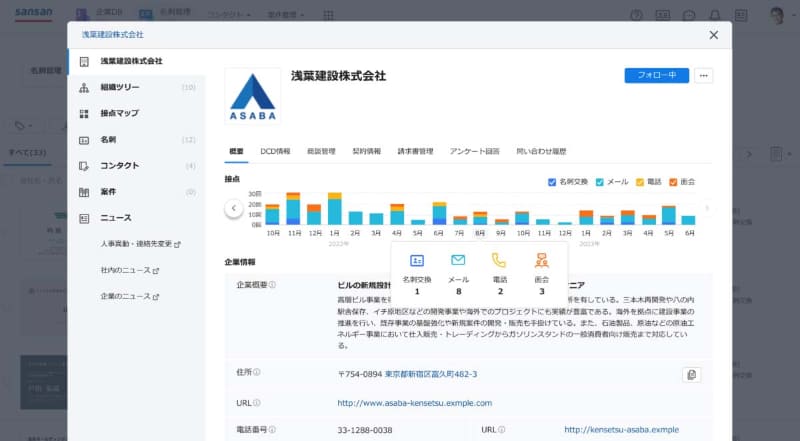Switch to the 問い合わせ履歴 tab
800x441 pixels.
click(541, 152)
